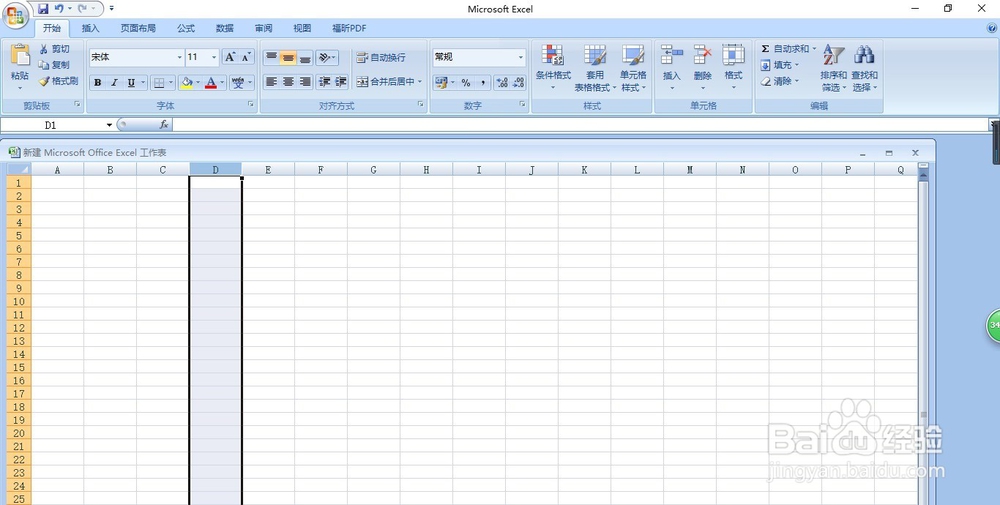Apply cell borders icon
The height and width of the screenshot is (505, 1000).
[159, 82]
